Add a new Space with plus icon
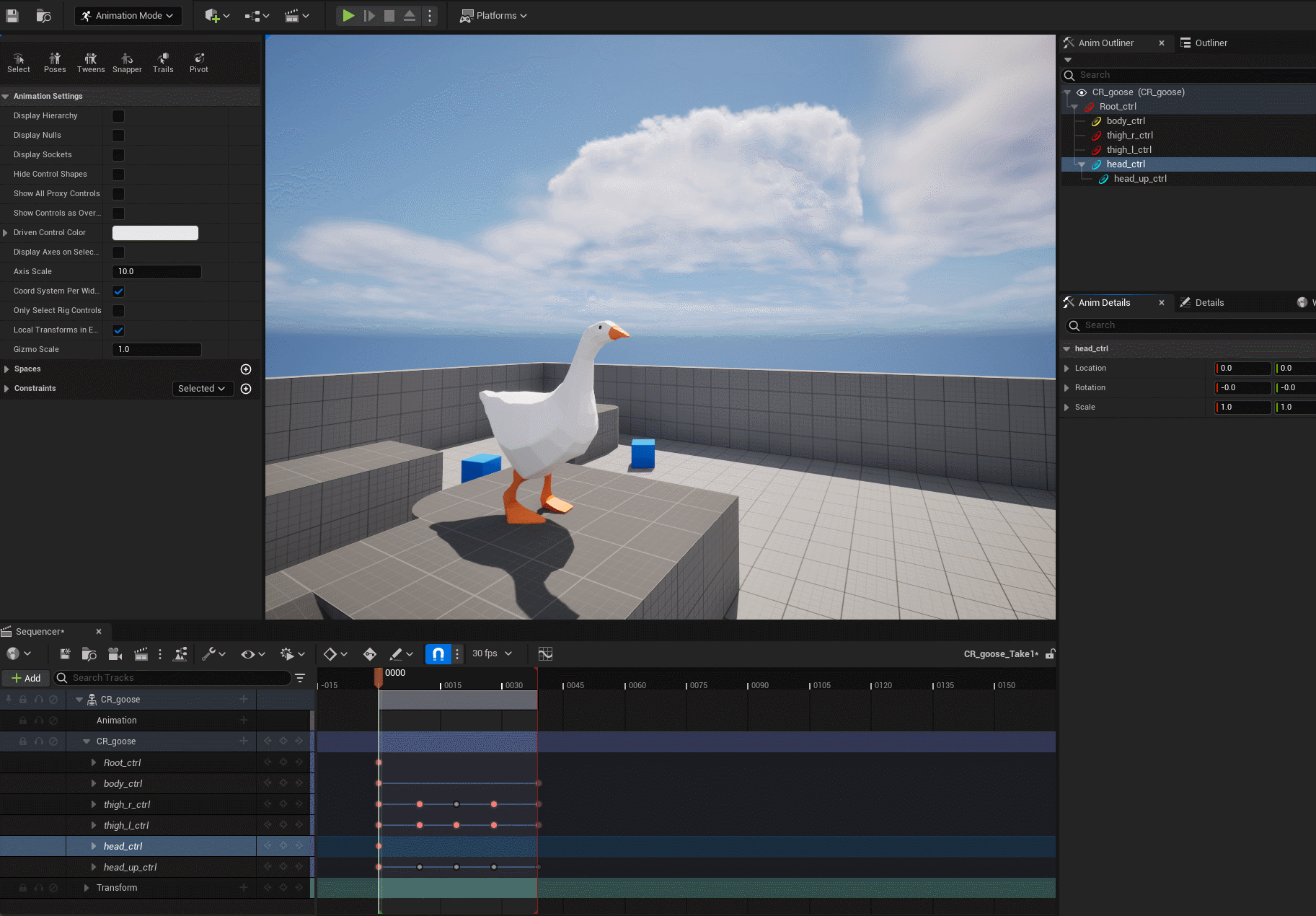Viewport: 1316px width, 916px height. click(x=246, y=369)
